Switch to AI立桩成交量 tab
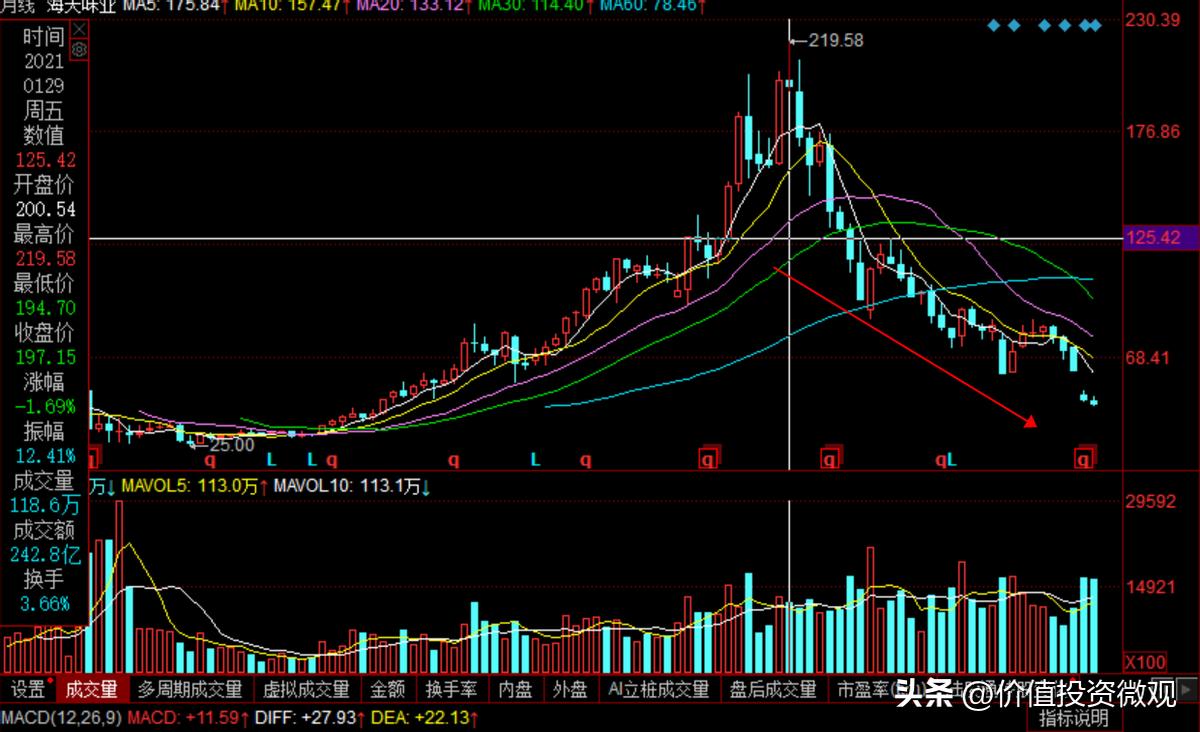The height and width of the screenshot is (732, 1200). tap(659, 689)
